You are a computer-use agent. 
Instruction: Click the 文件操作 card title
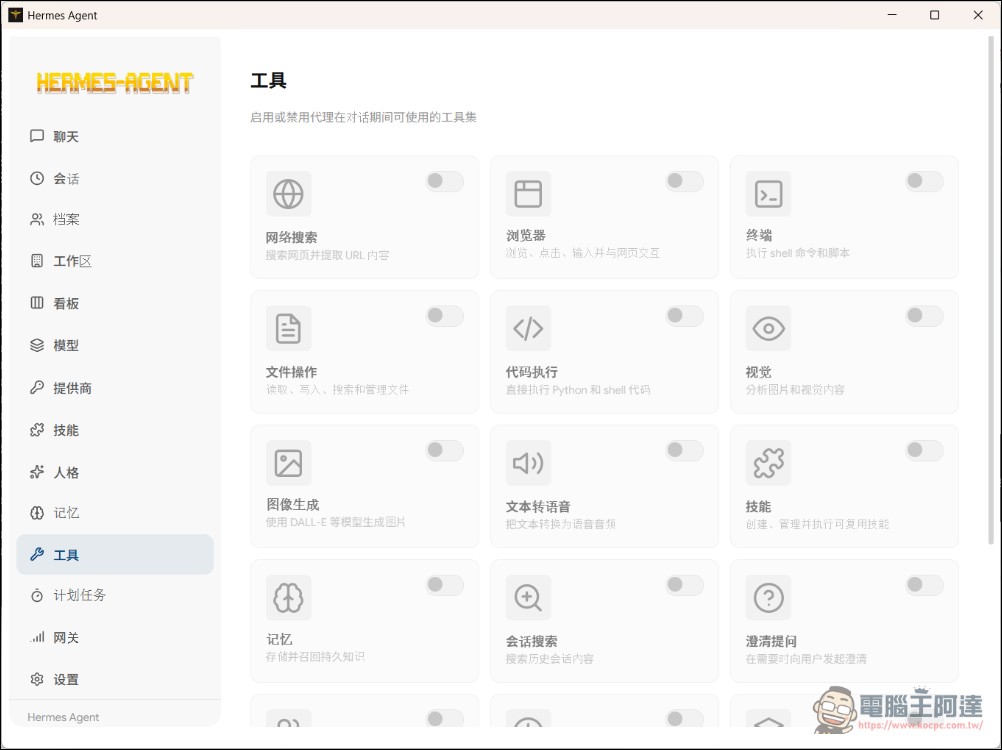(x=291, y=372)
